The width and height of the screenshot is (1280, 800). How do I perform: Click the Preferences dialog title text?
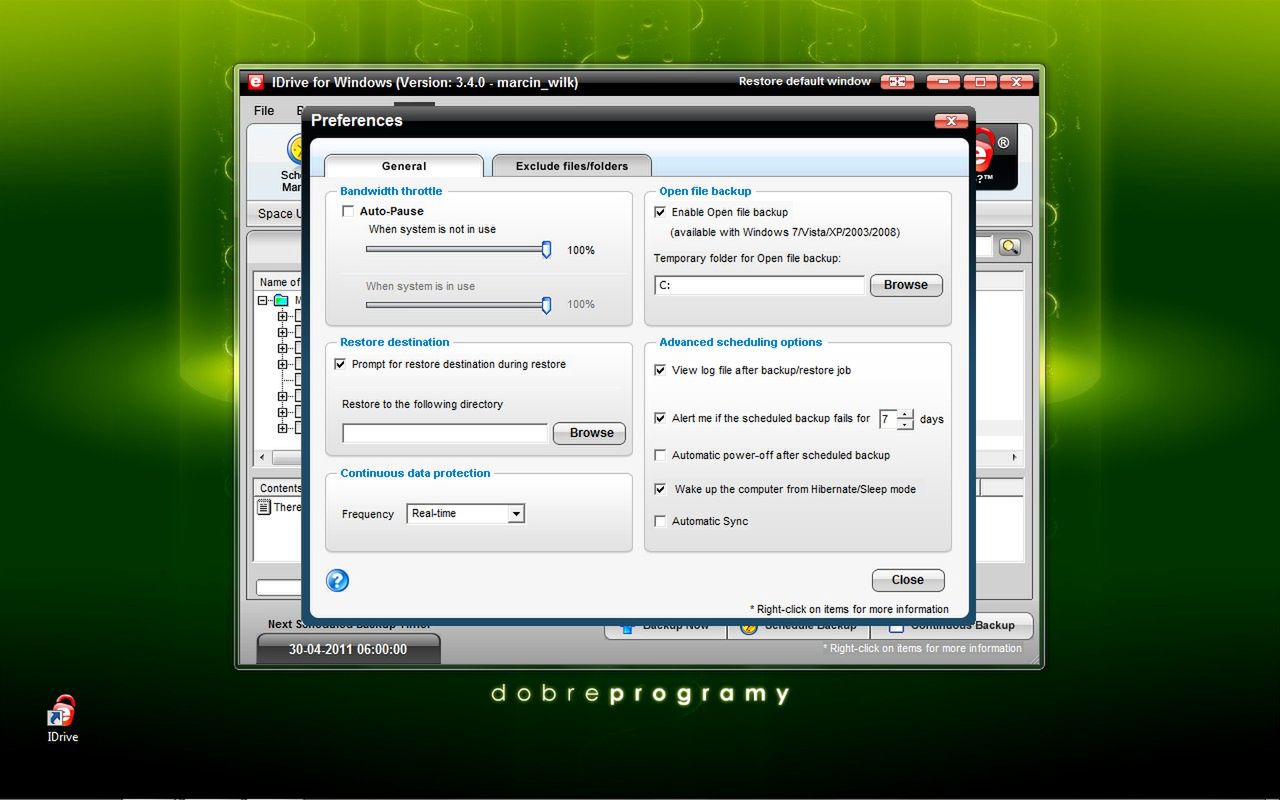click(x=357, y=121)
